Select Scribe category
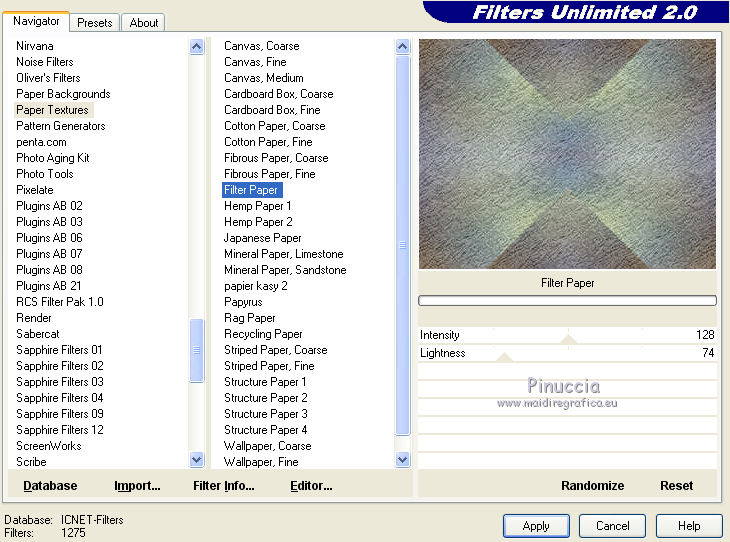This screenshot has height=542, width=730. 31,462
